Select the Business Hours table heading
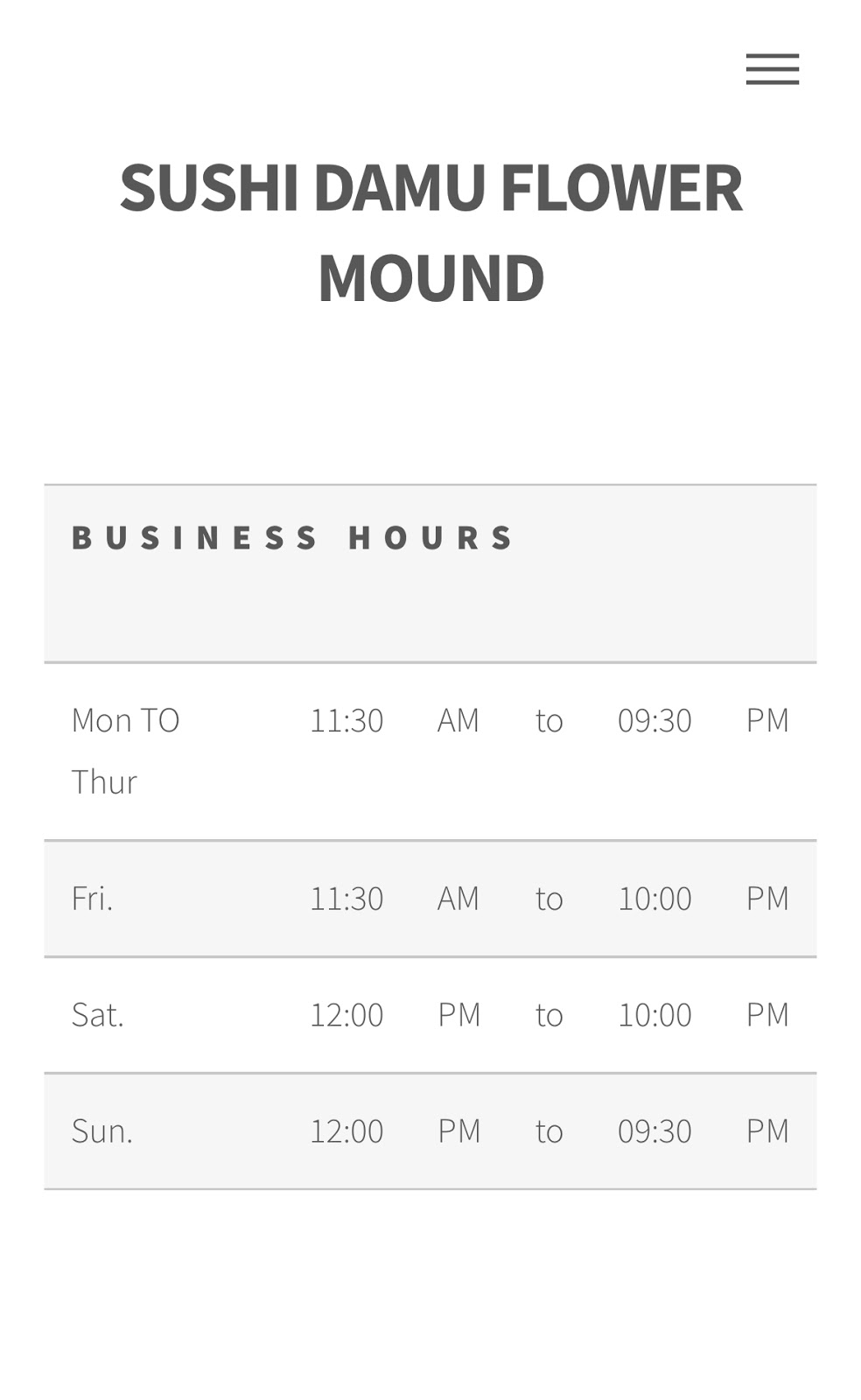The image size is (861, 1400). click(293, 537)
